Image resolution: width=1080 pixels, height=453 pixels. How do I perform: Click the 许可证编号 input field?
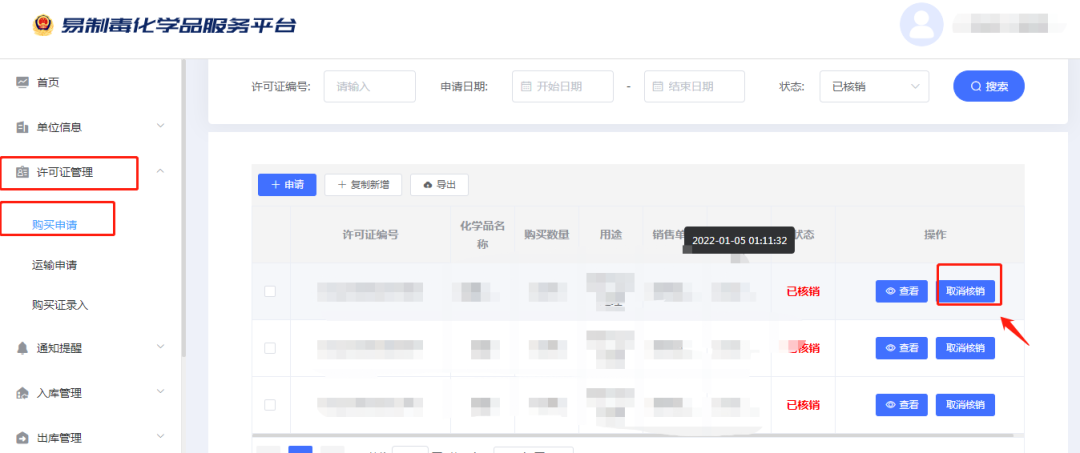coord(369,87)
